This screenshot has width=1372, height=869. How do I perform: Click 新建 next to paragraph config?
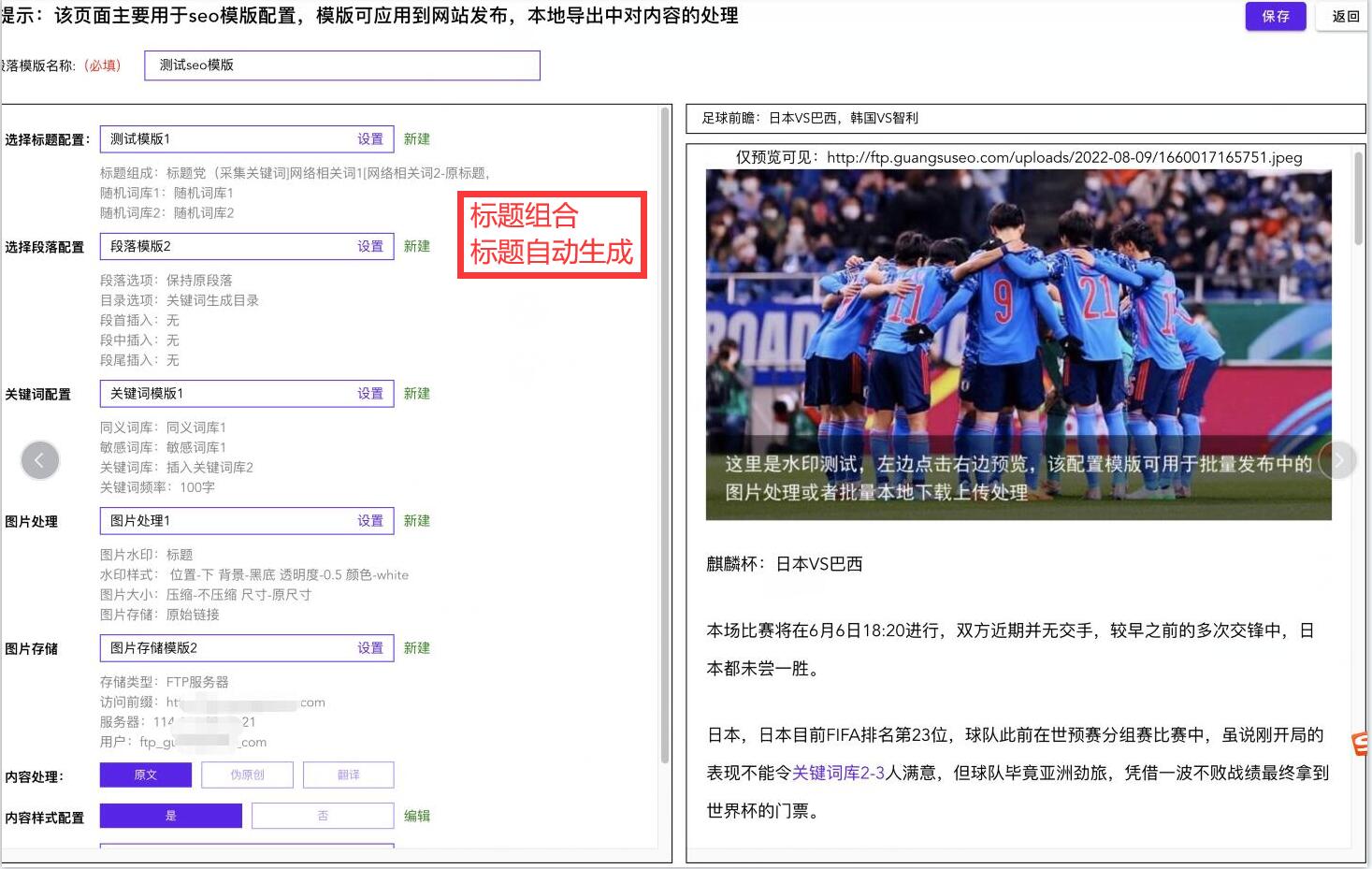point(417,246)
